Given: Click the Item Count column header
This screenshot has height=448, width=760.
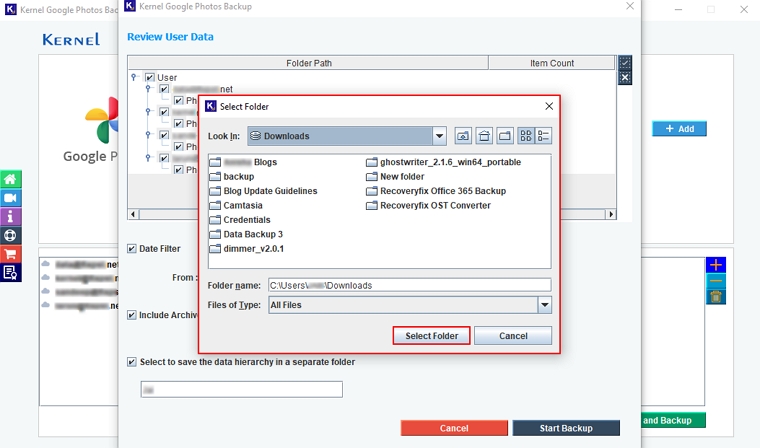Looking at the screenshot, I should [x=552, y=63].
